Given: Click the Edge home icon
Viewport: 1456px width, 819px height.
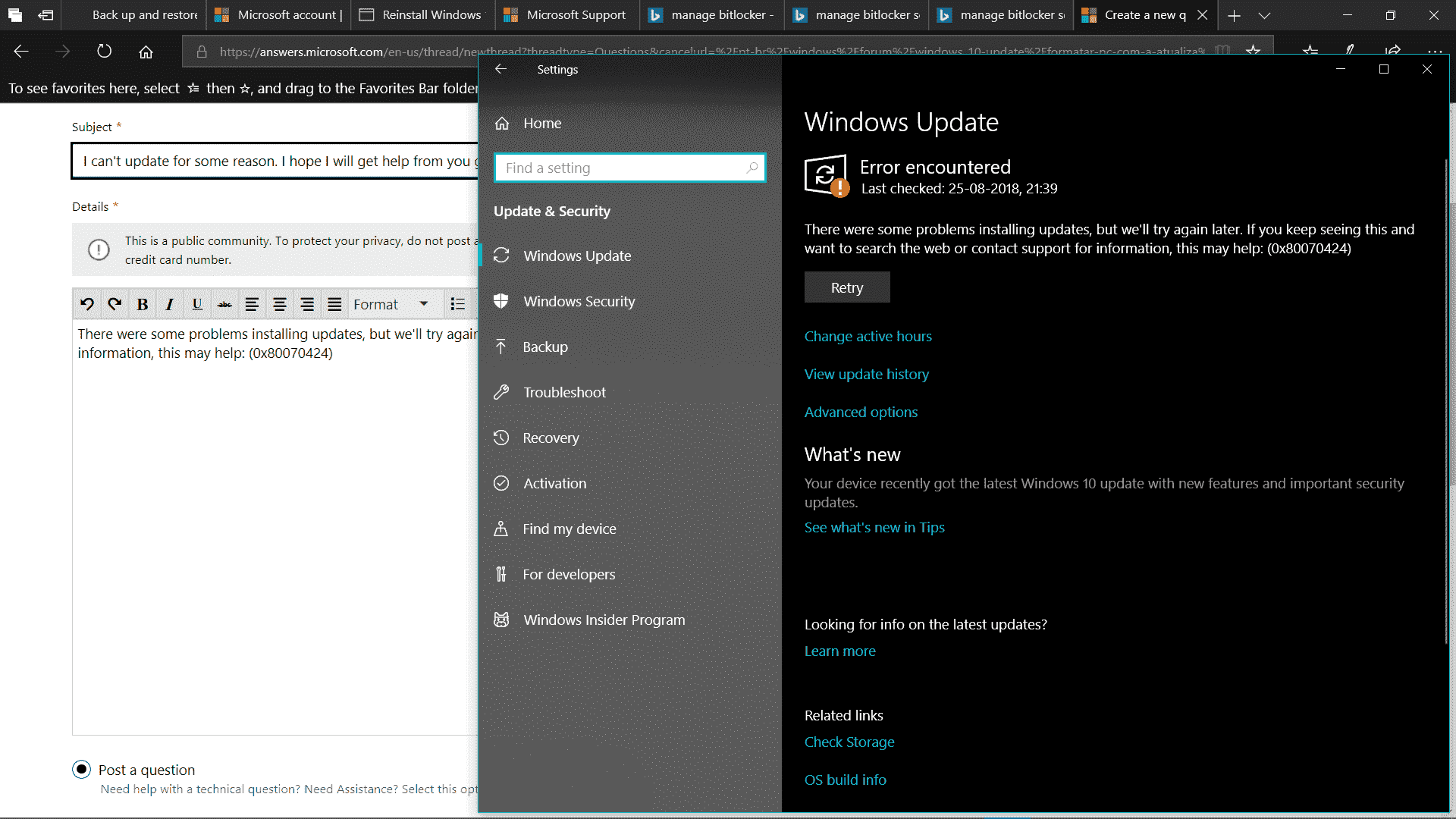Looking at the screenshot, I should coord(146,52).
